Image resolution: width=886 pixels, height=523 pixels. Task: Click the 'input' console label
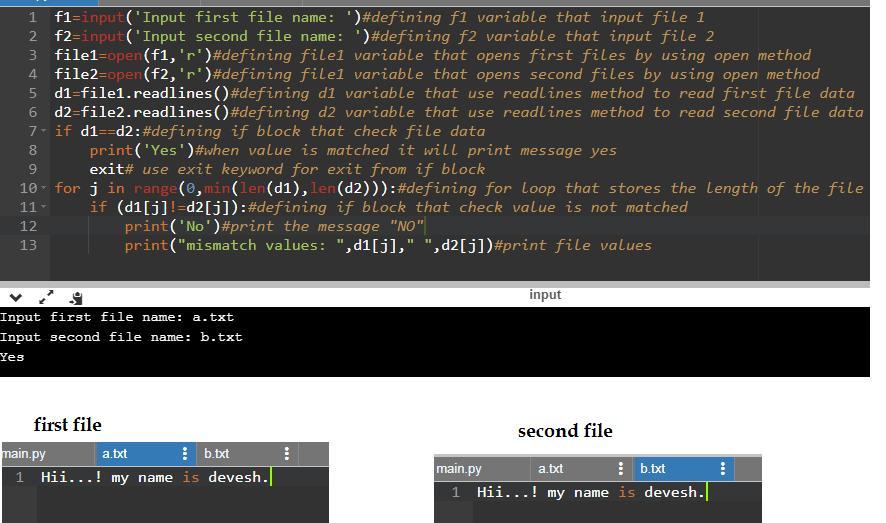[545, 295]
